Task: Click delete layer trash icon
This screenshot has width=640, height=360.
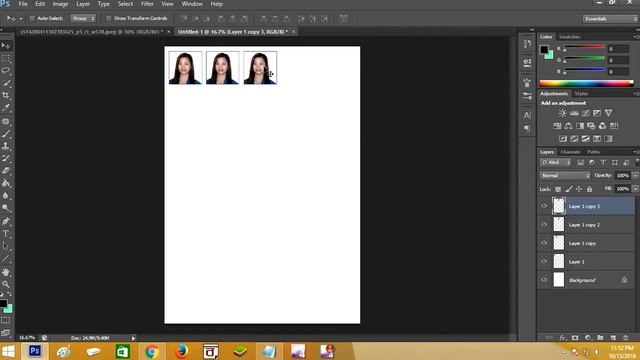Action: pos(625,338)
